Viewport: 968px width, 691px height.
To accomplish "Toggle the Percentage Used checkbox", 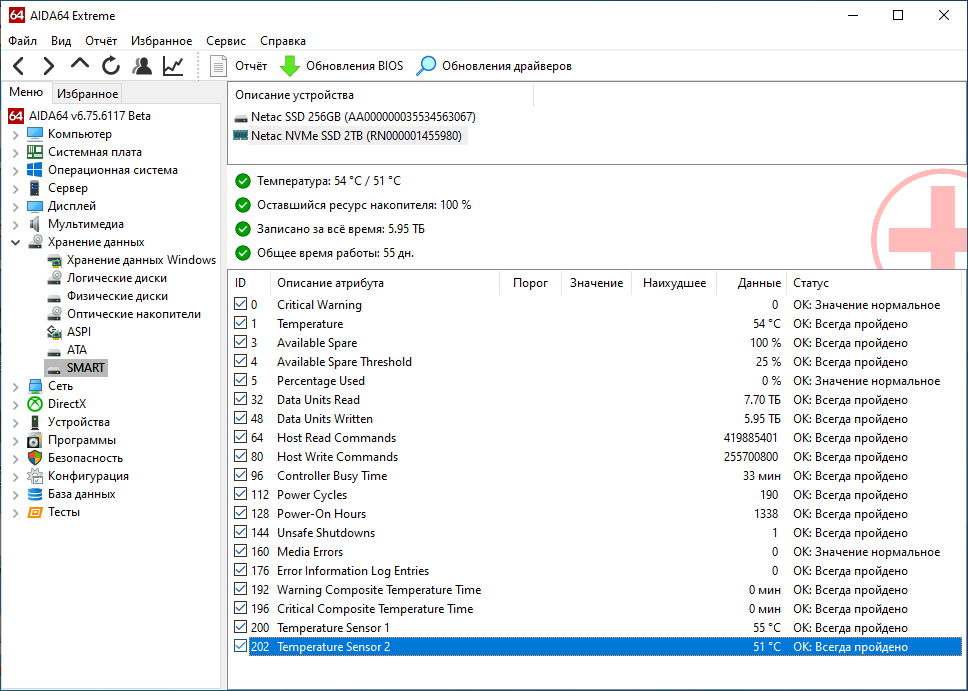I will (241, 380).
